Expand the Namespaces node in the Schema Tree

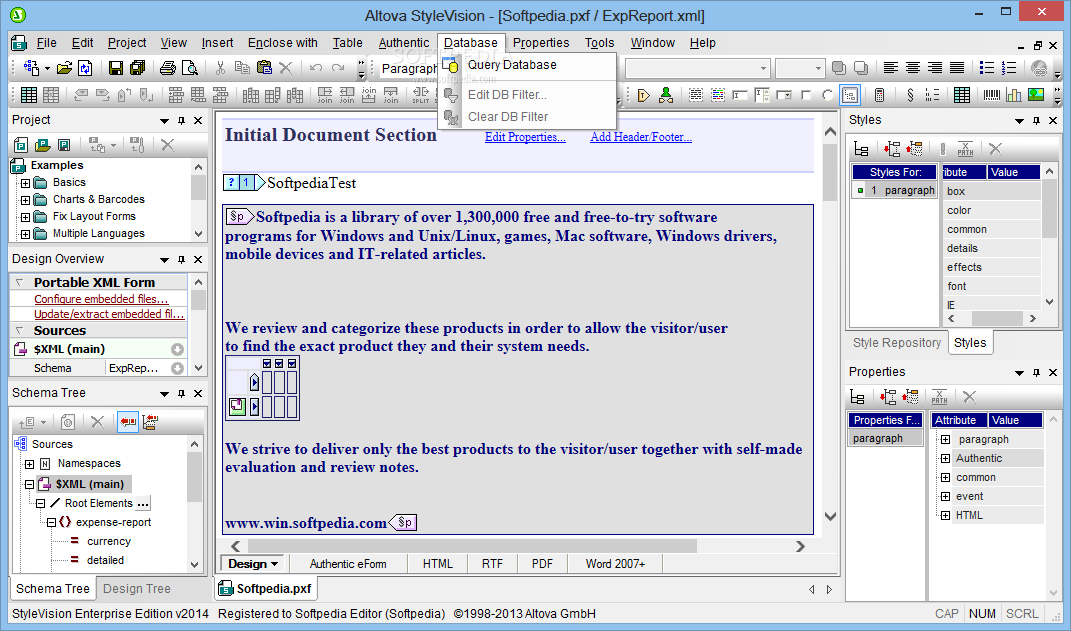[x=29, y=464]
